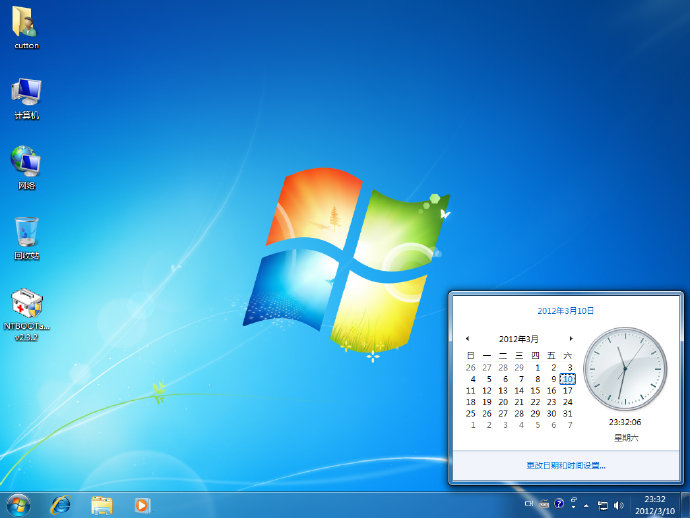690x518 pixels.
Task: Select date 21 in the calendar
Action: (519, 402)
